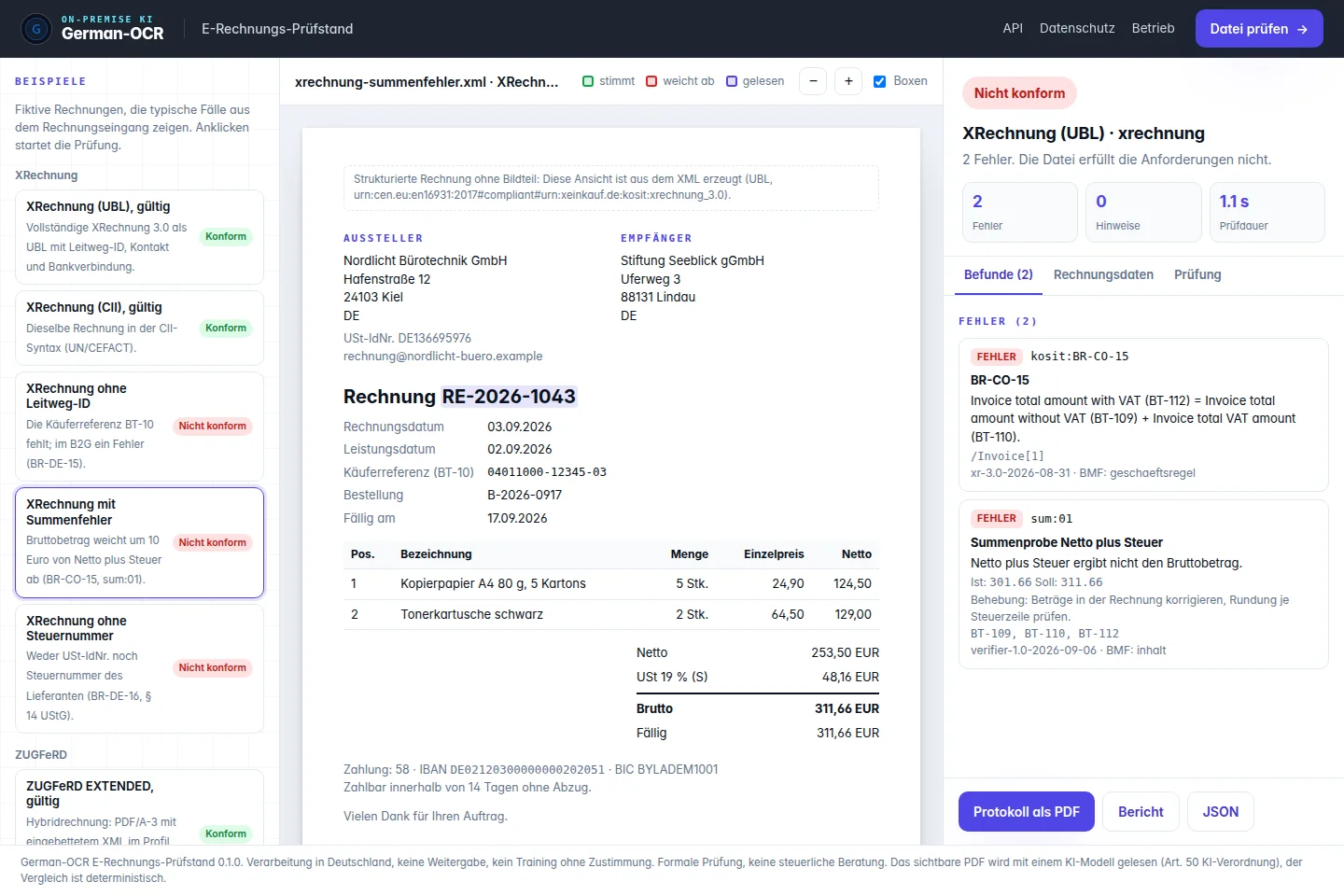This screenshot has width=1344, height=896.
Task: Click the IBAN DE02120300000000202051
Action: click(527, 770)
